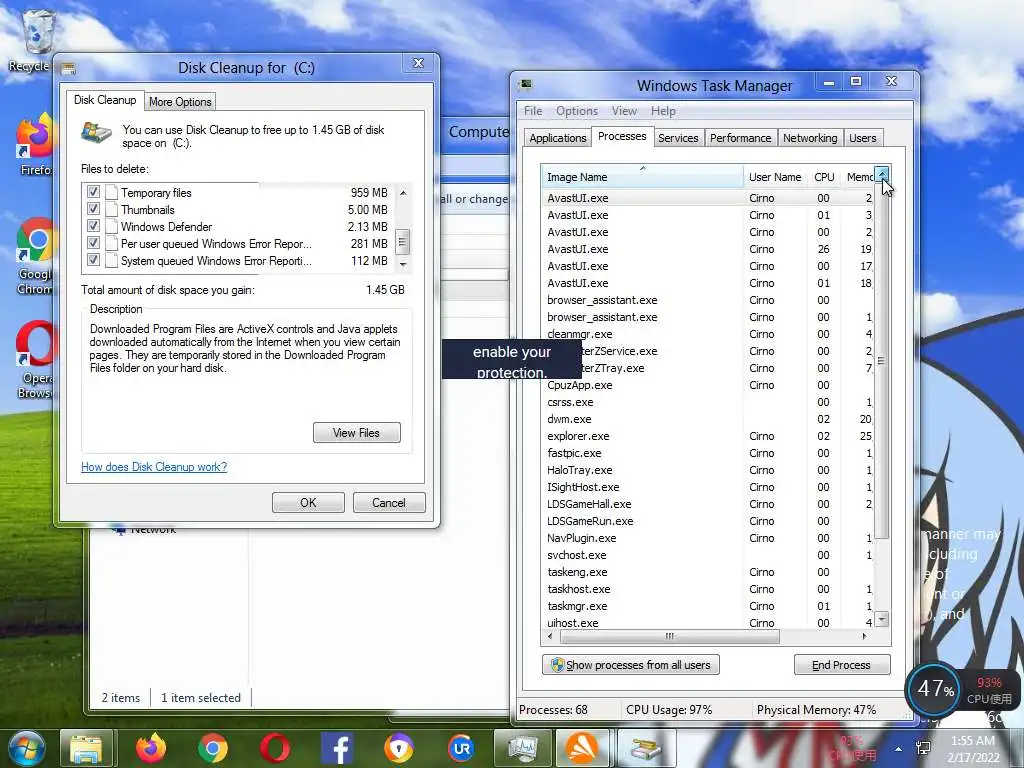Open the purple shield browser taskbar icon
1024x768 pixels.
[399, 748]
